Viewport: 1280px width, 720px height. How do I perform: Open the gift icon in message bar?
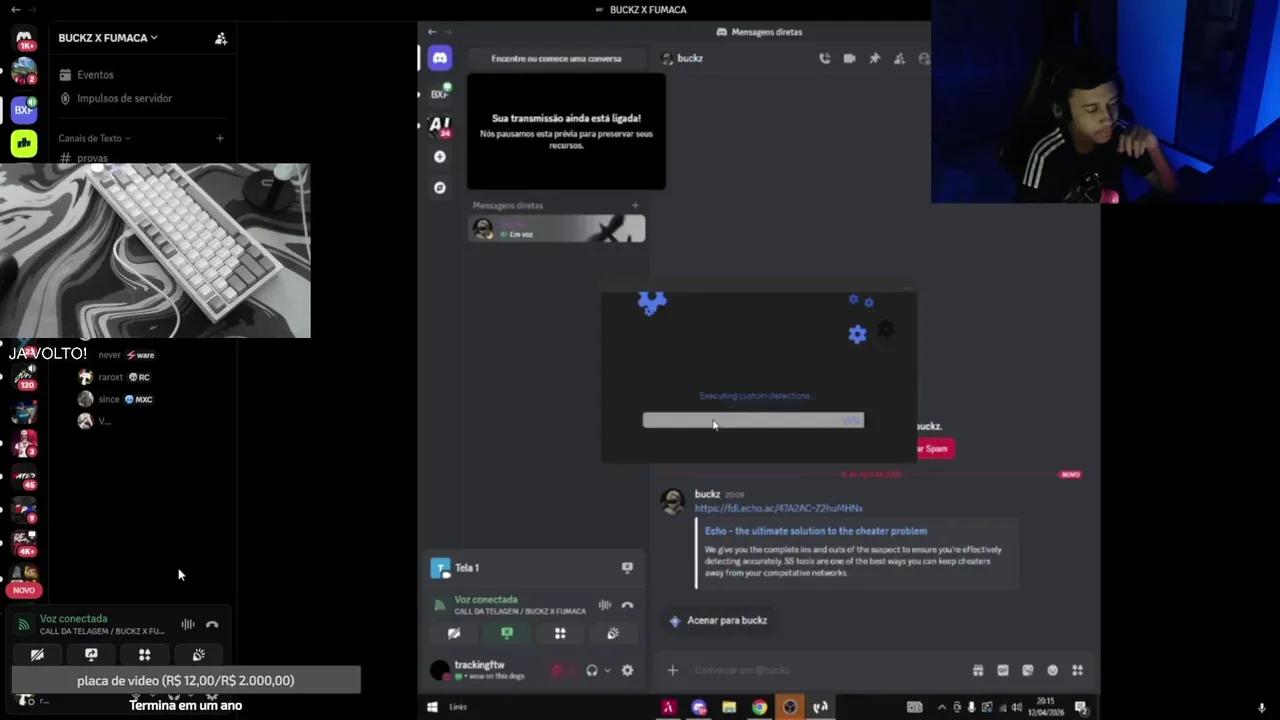coord(978,670)
